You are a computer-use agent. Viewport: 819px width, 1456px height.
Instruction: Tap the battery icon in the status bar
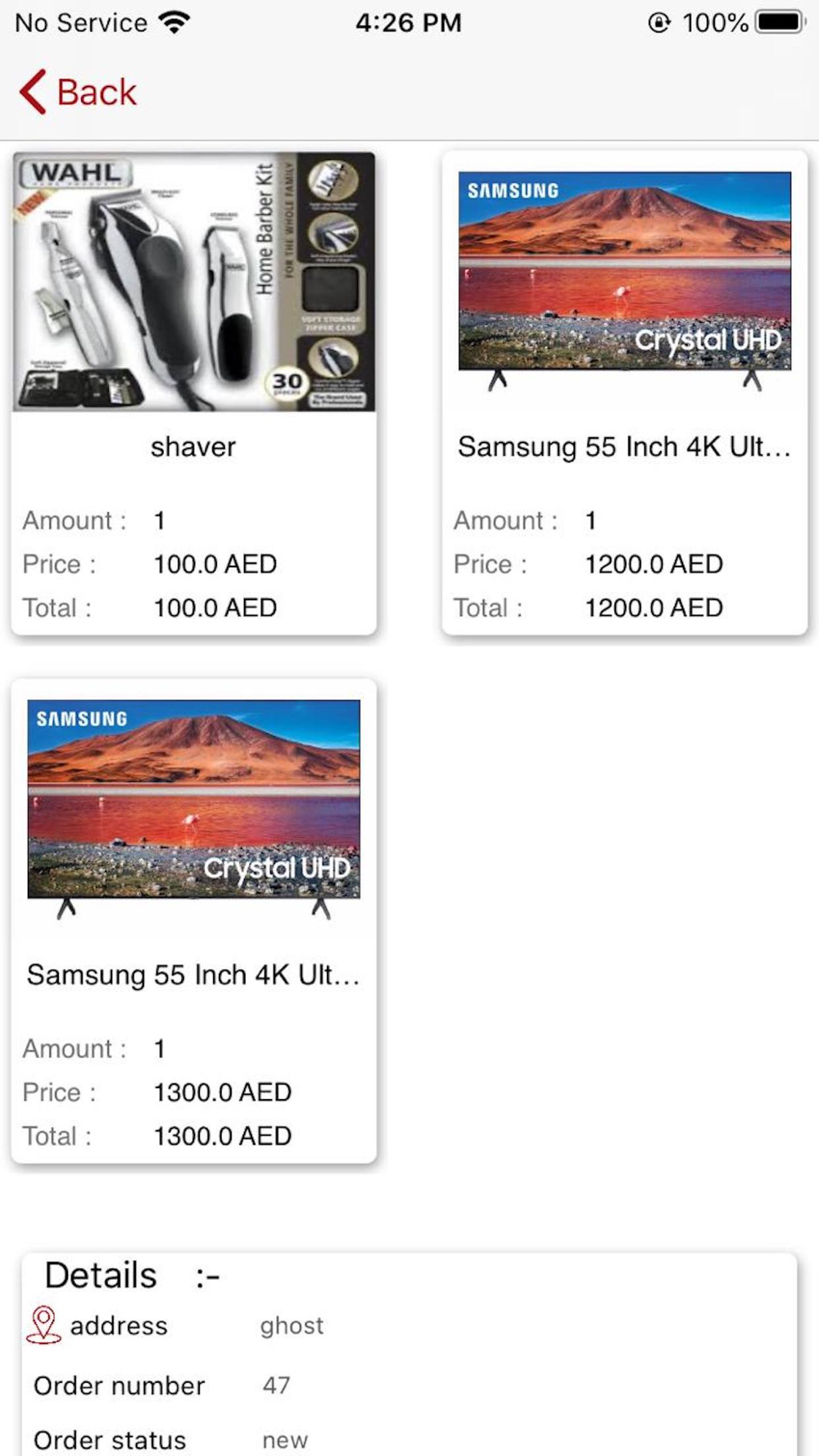tap(781, 22)
